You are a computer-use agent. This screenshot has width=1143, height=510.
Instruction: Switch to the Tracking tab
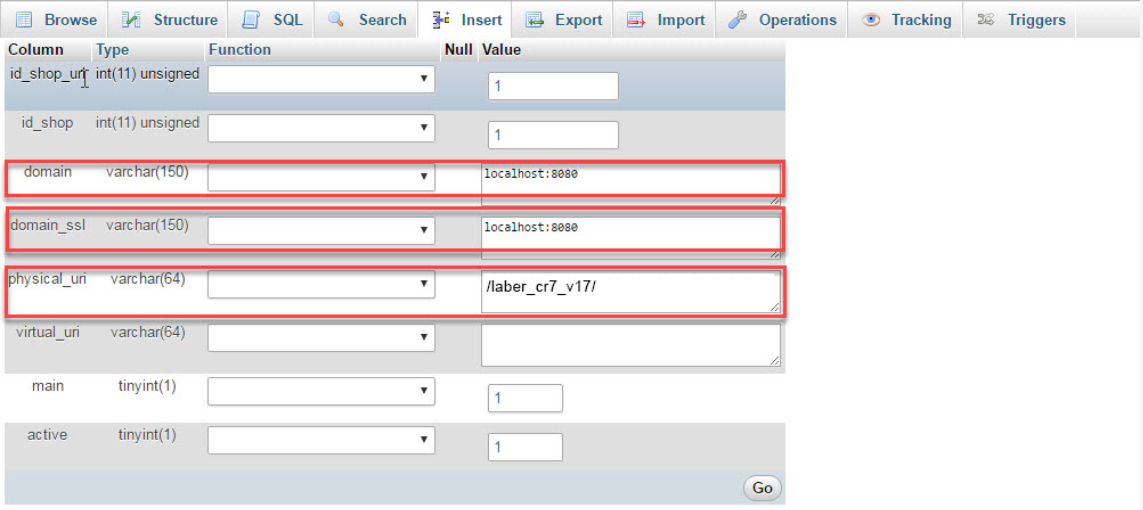pyautogui.click(x=905, y=20)
